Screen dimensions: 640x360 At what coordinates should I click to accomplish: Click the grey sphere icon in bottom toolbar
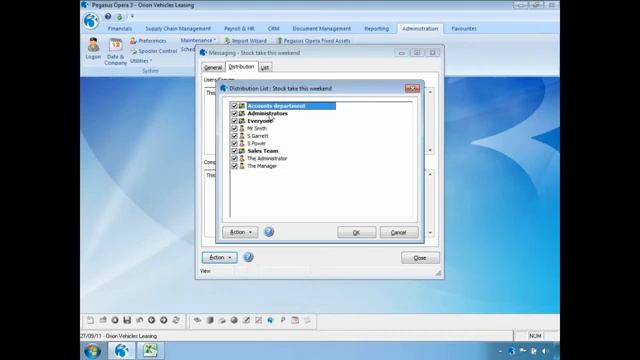coord(234,320)
